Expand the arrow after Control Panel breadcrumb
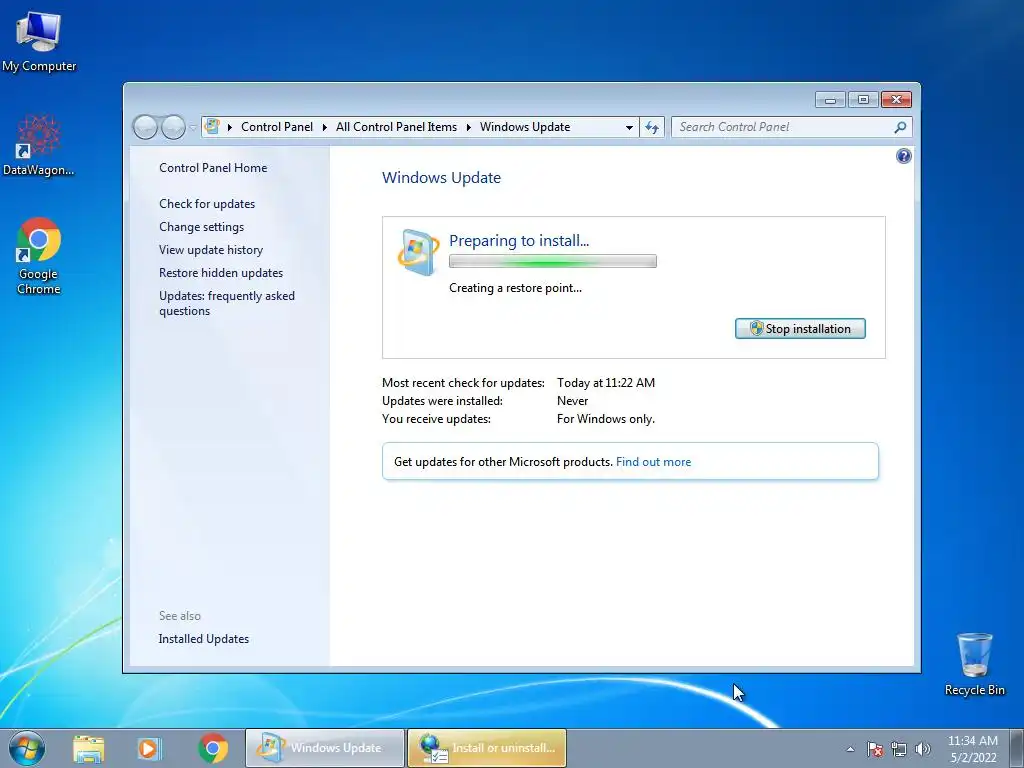 pos(325,127)
